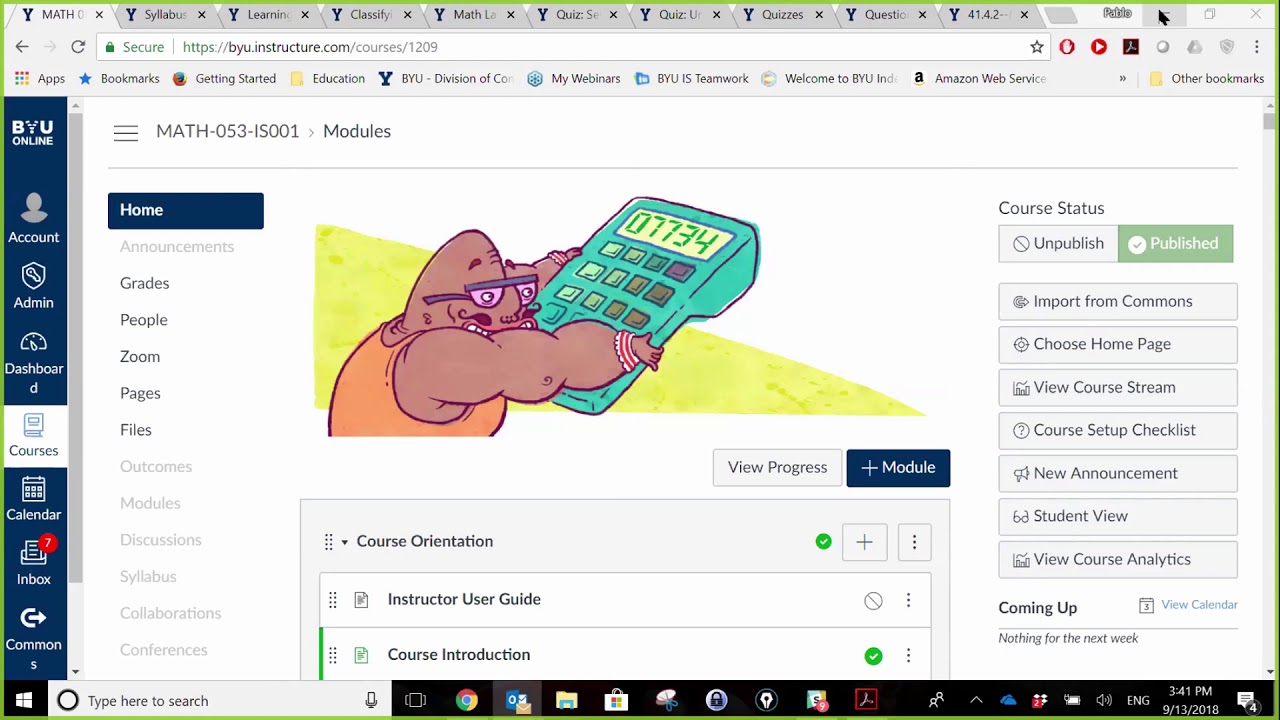
Task: Open the Course Introduction link
Action: tap(459, 655)
